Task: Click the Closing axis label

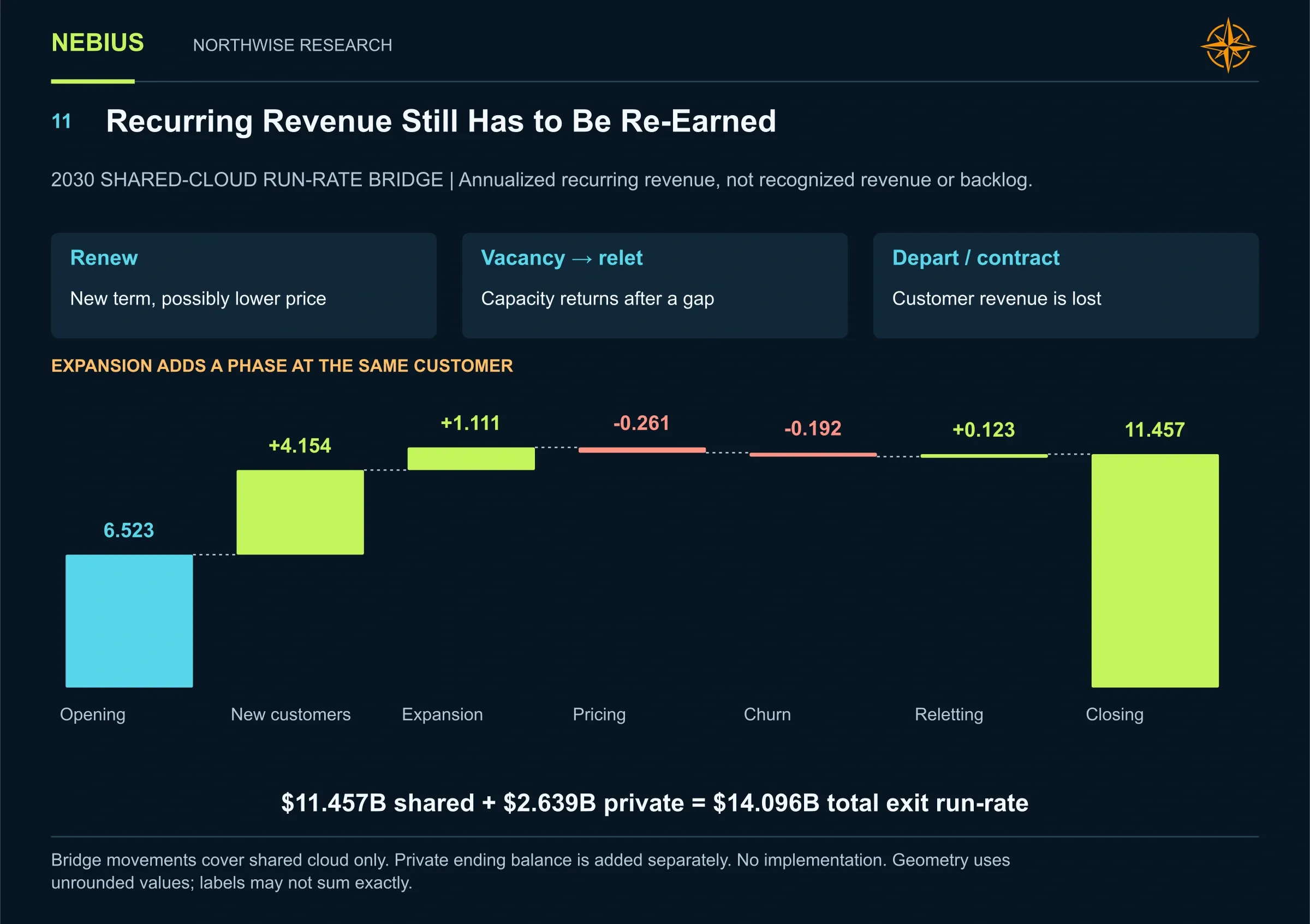Action: 1114,714
